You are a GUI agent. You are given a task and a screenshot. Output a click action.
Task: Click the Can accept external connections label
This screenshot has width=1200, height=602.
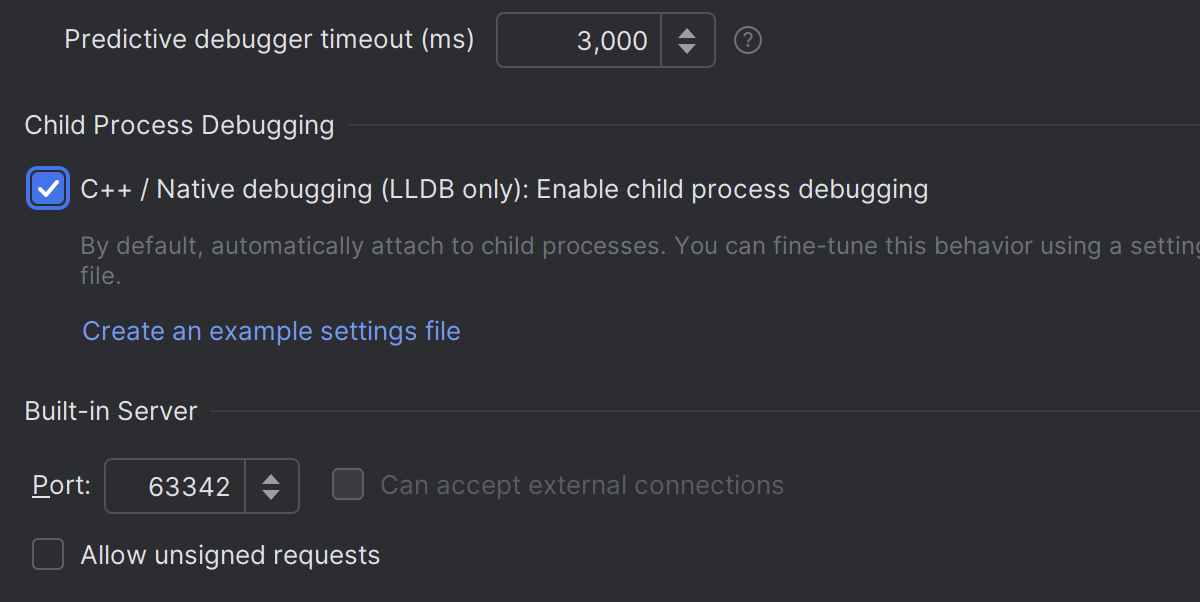(x=582, y=486)
